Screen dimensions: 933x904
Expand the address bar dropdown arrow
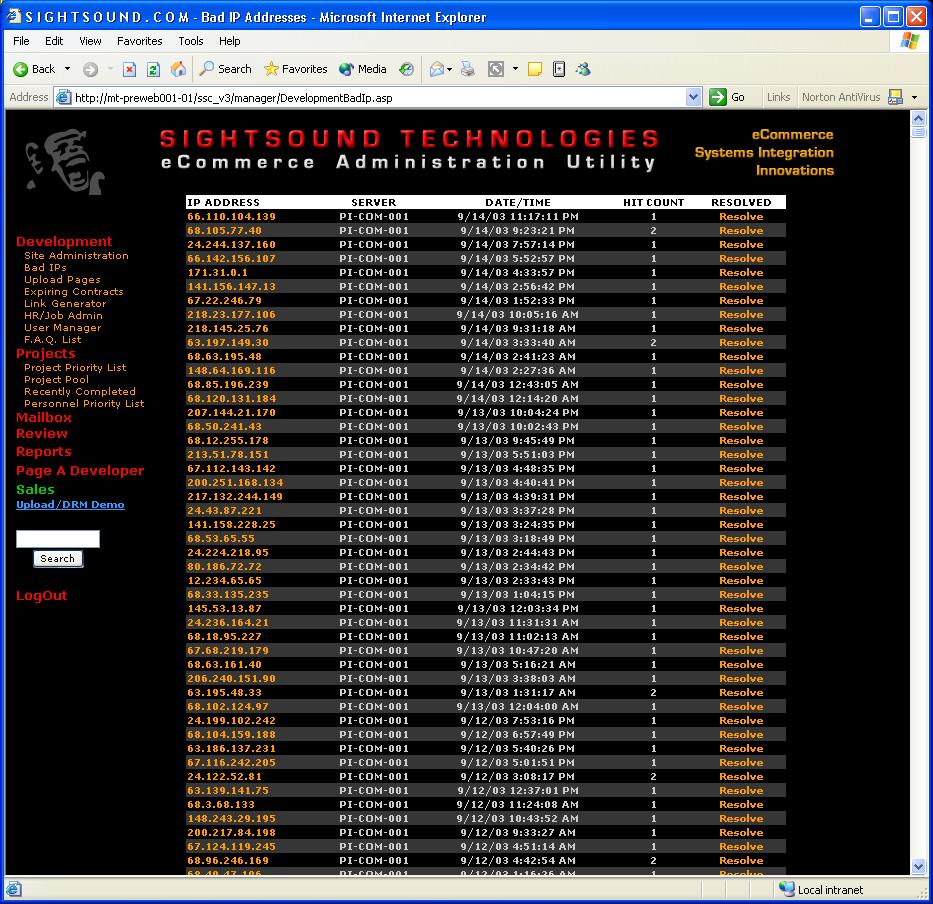[x=693, y=97]
